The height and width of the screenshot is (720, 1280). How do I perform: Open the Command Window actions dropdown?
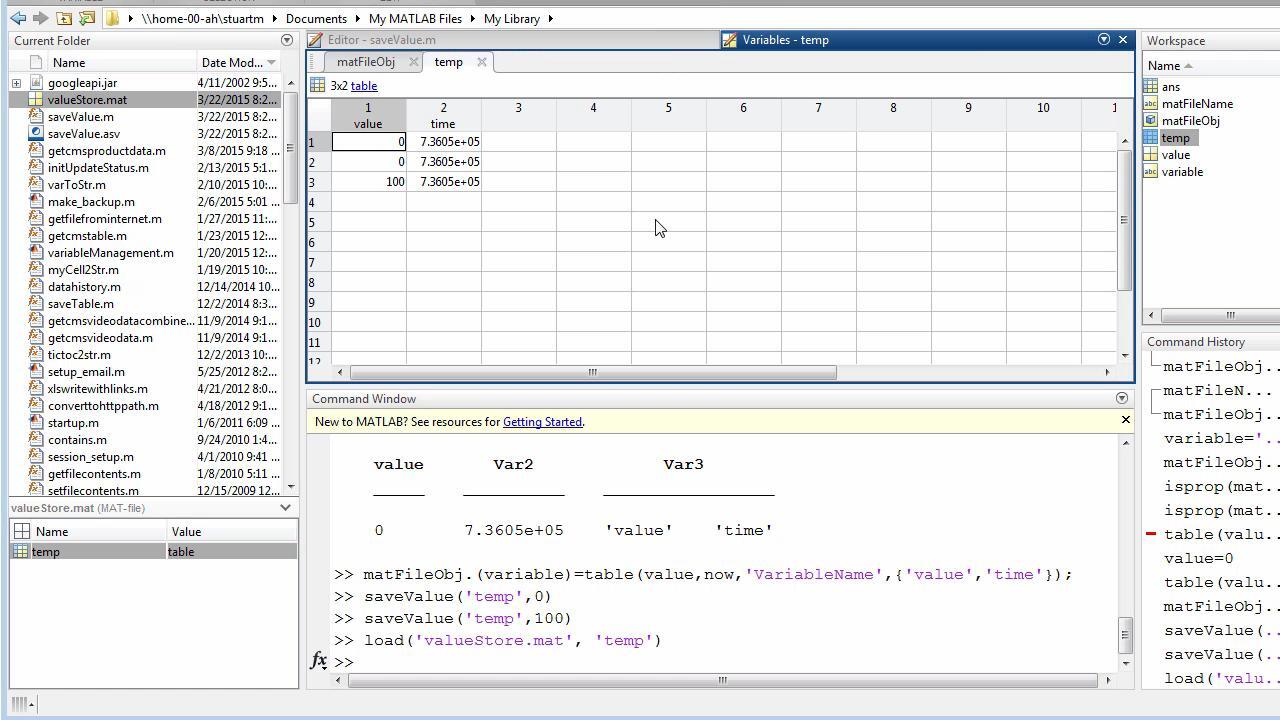1121,399
